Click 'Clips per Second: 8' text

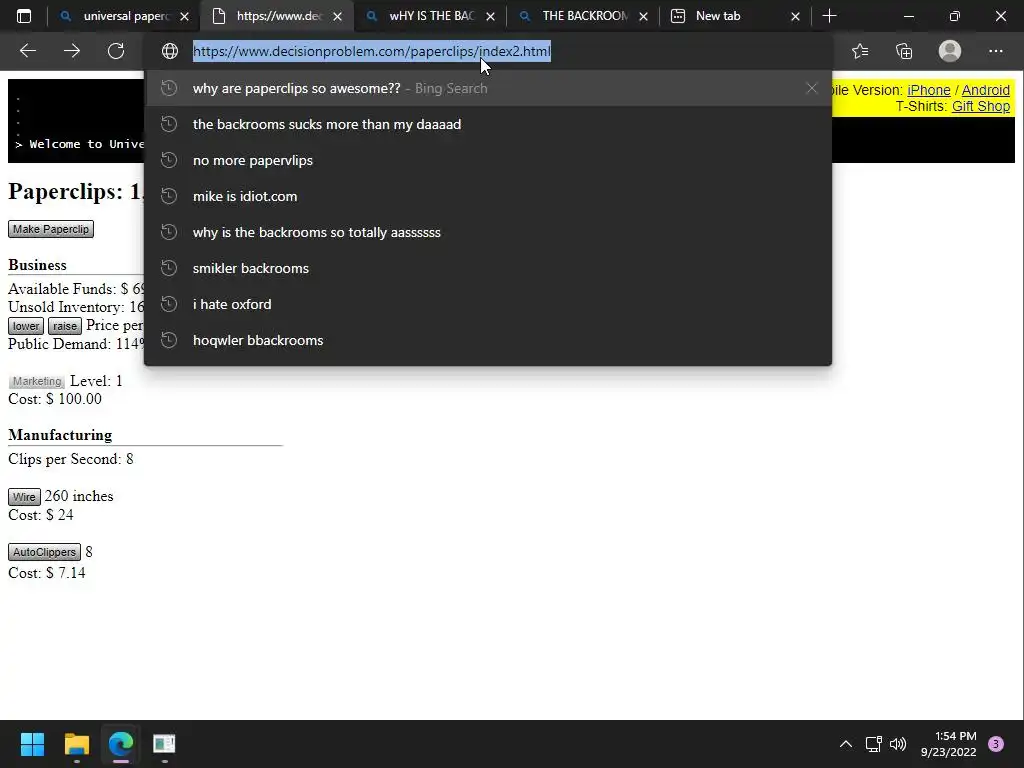pyautogui.click(x=71, y=459)
